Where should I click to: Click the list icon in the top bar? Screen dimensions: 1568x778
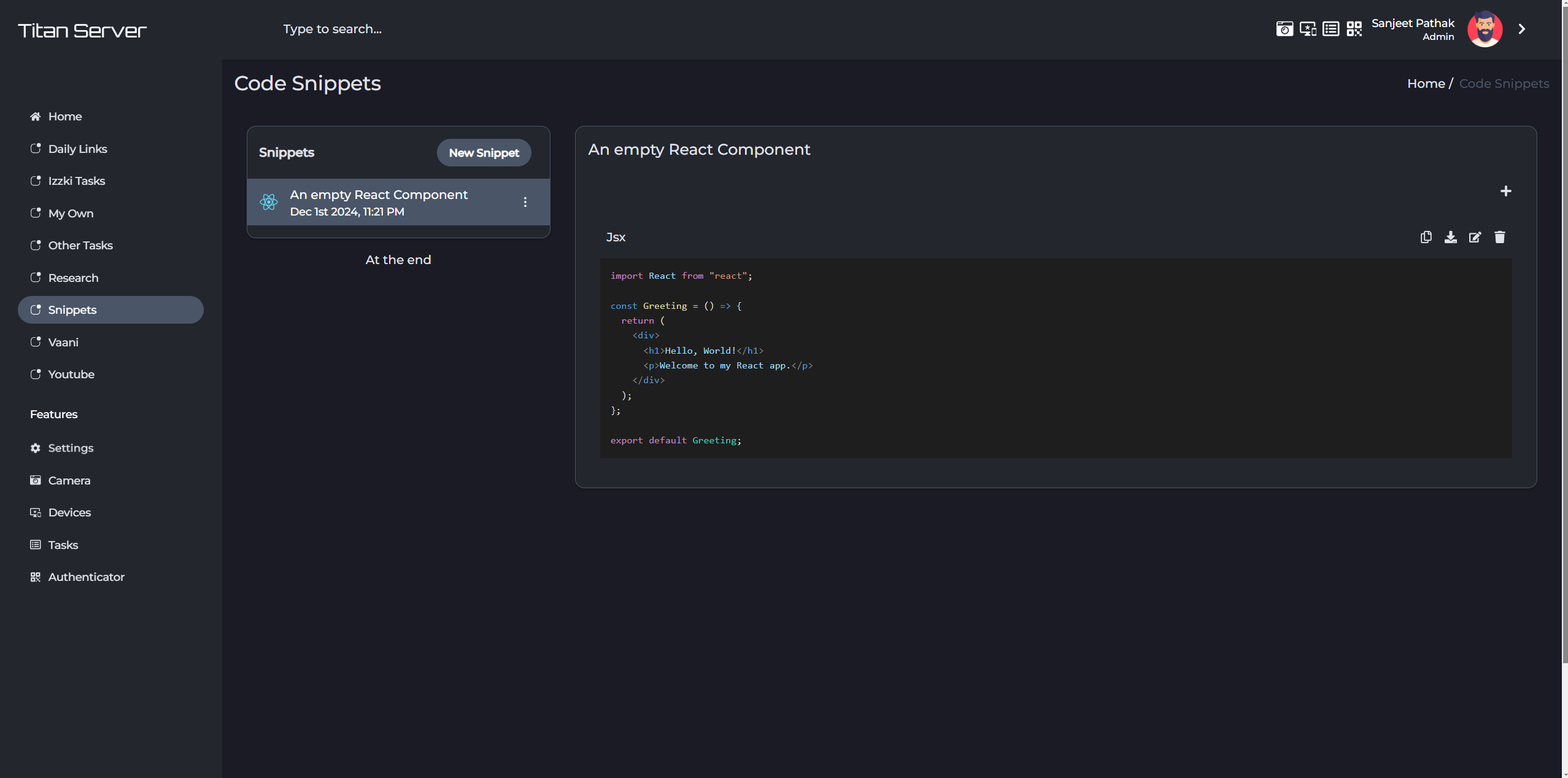point(1330,29)
